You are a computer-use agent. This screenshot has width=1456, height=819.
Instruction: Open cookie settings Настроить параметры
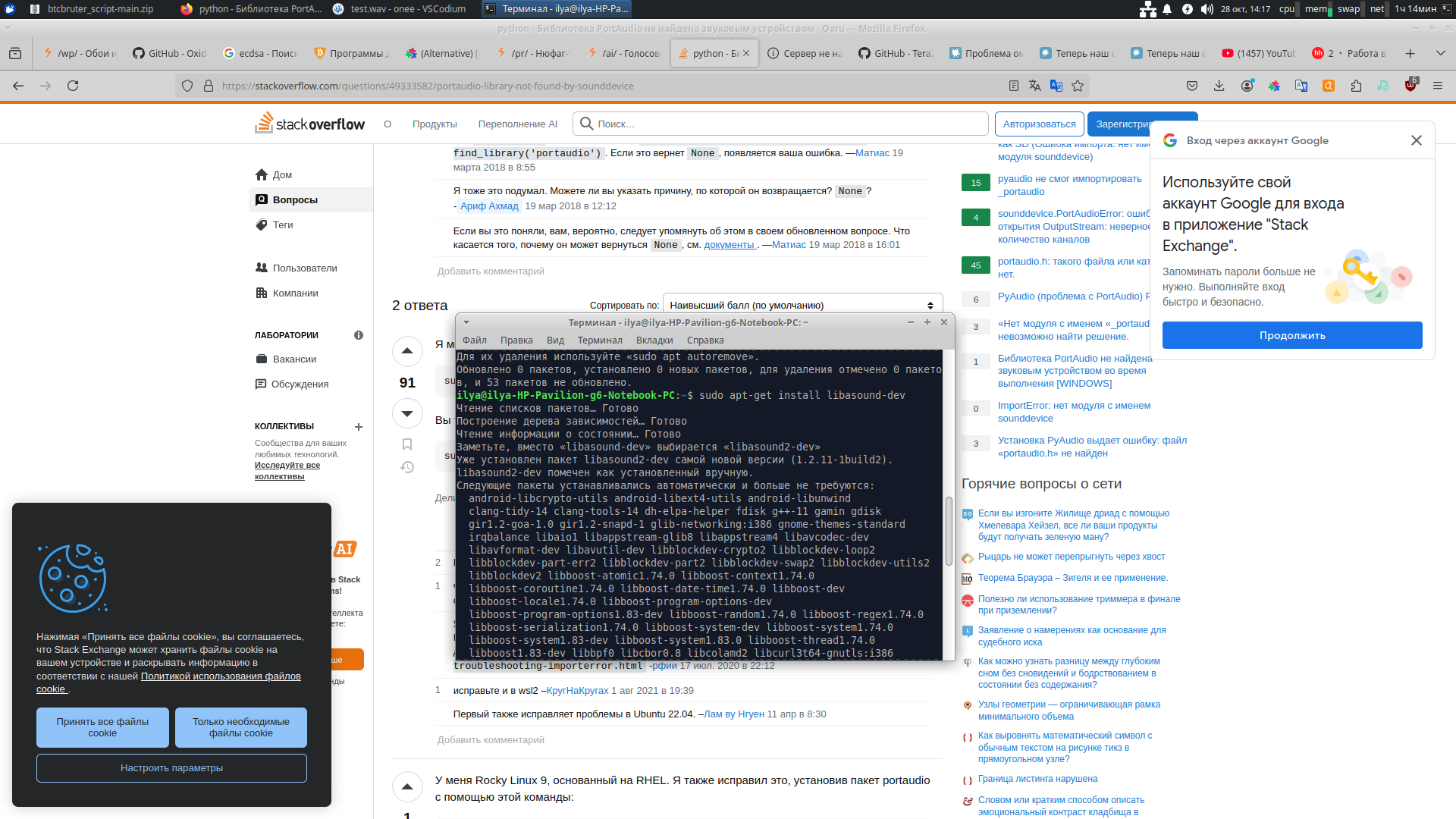tap(171, 768)
